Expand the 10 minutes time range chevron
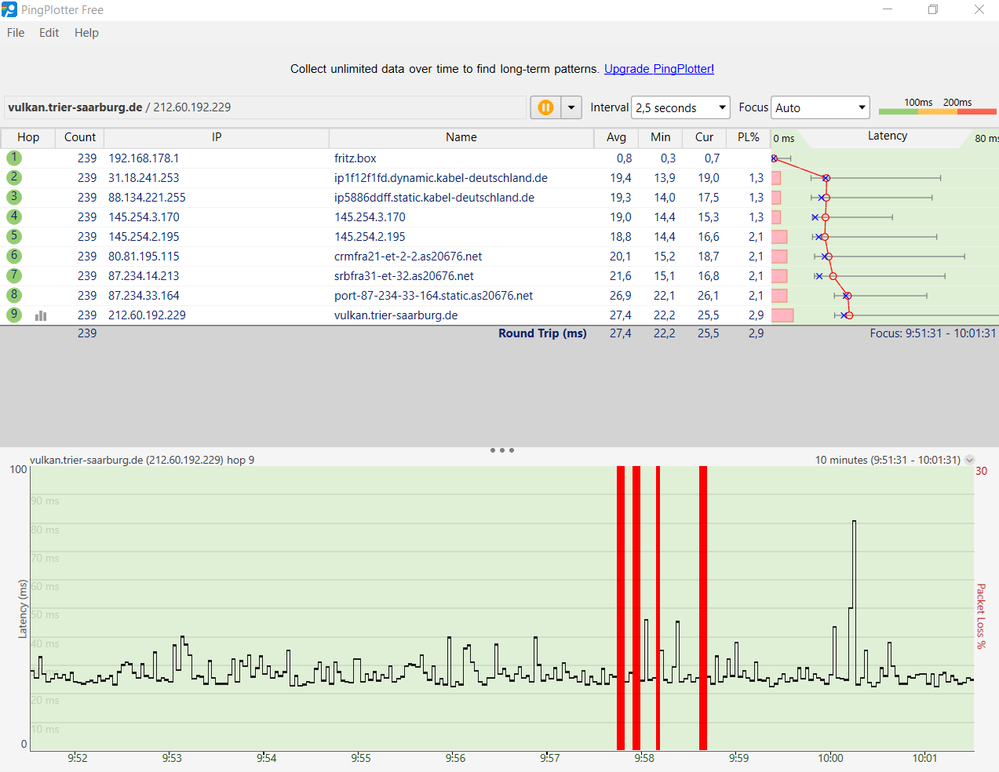 pos(969,461)
